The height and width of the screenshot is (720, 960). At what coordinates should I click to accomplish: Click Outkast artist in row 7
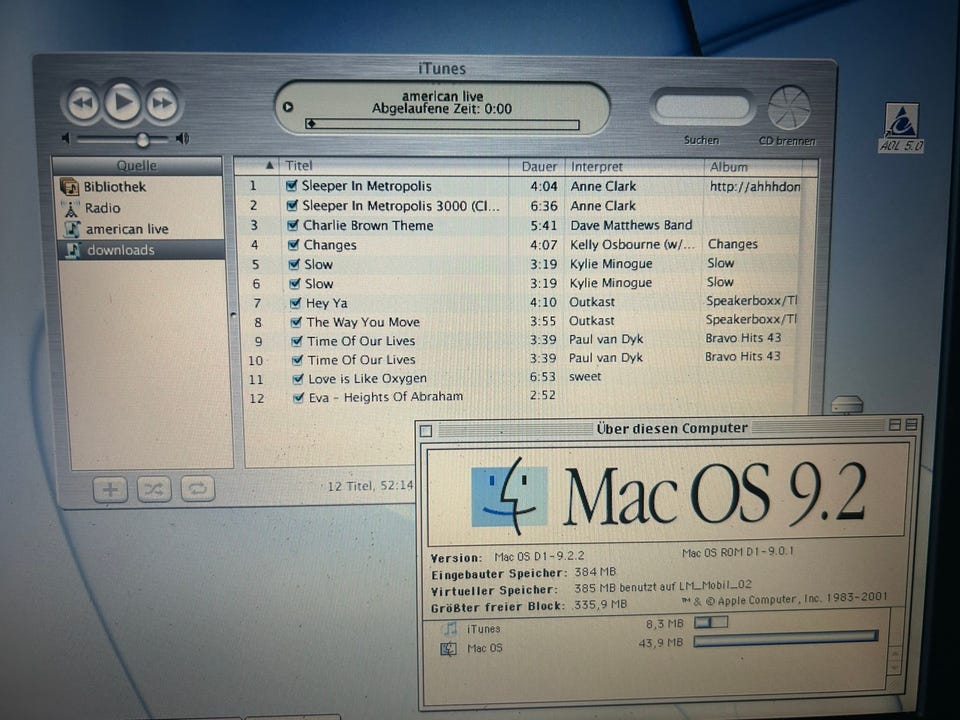pyautogui.click(x=591, y=302)
